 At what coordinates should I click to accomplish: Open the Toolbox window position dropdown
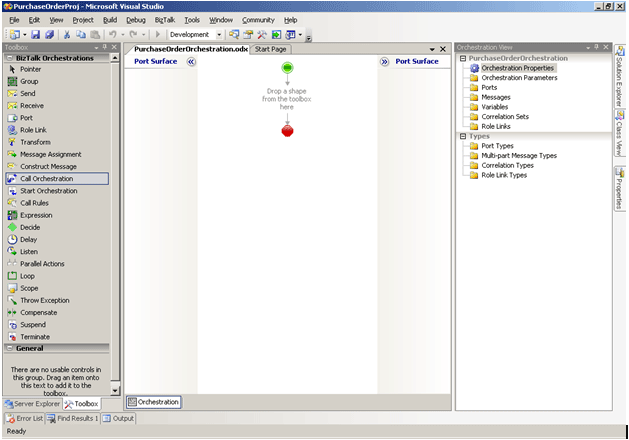click(96, 47)
